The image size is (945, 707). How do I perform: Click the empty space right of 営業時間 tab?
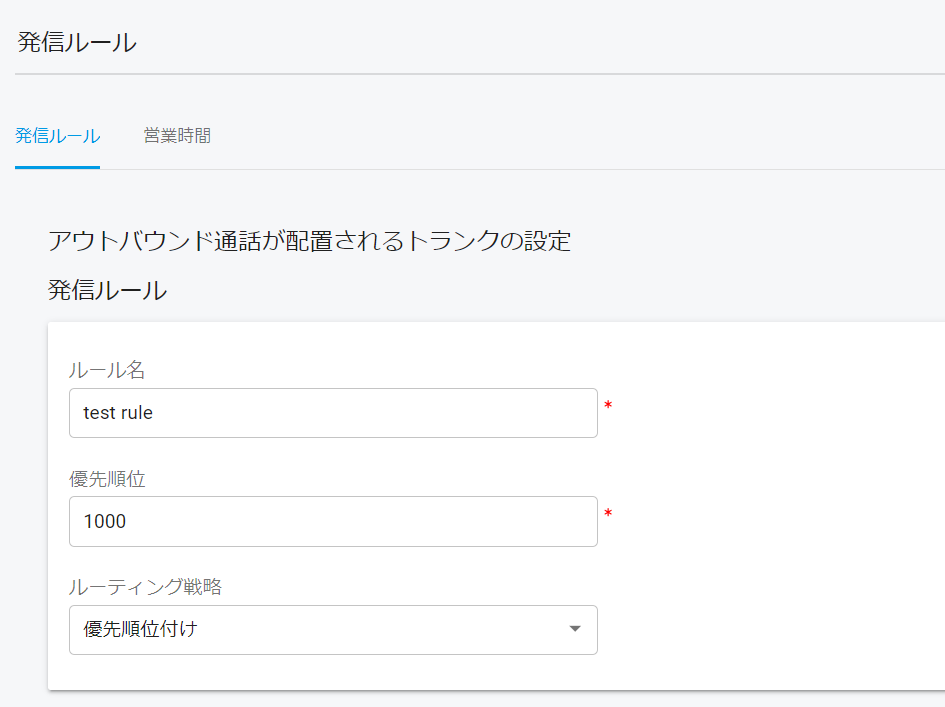point(579,136)
